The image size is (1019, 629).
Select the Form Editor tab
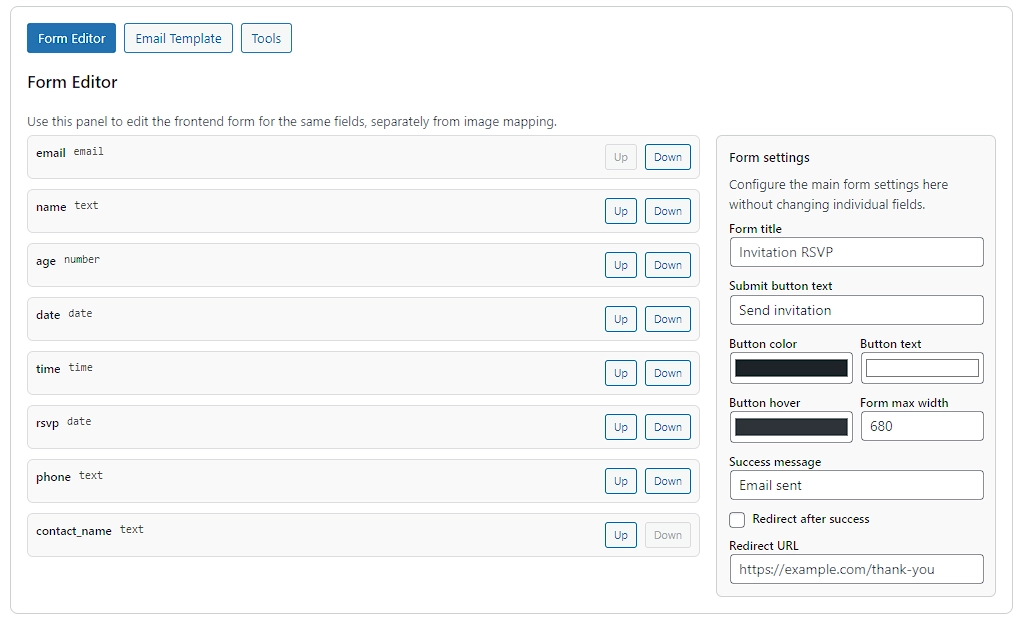[x=71, y=39]
